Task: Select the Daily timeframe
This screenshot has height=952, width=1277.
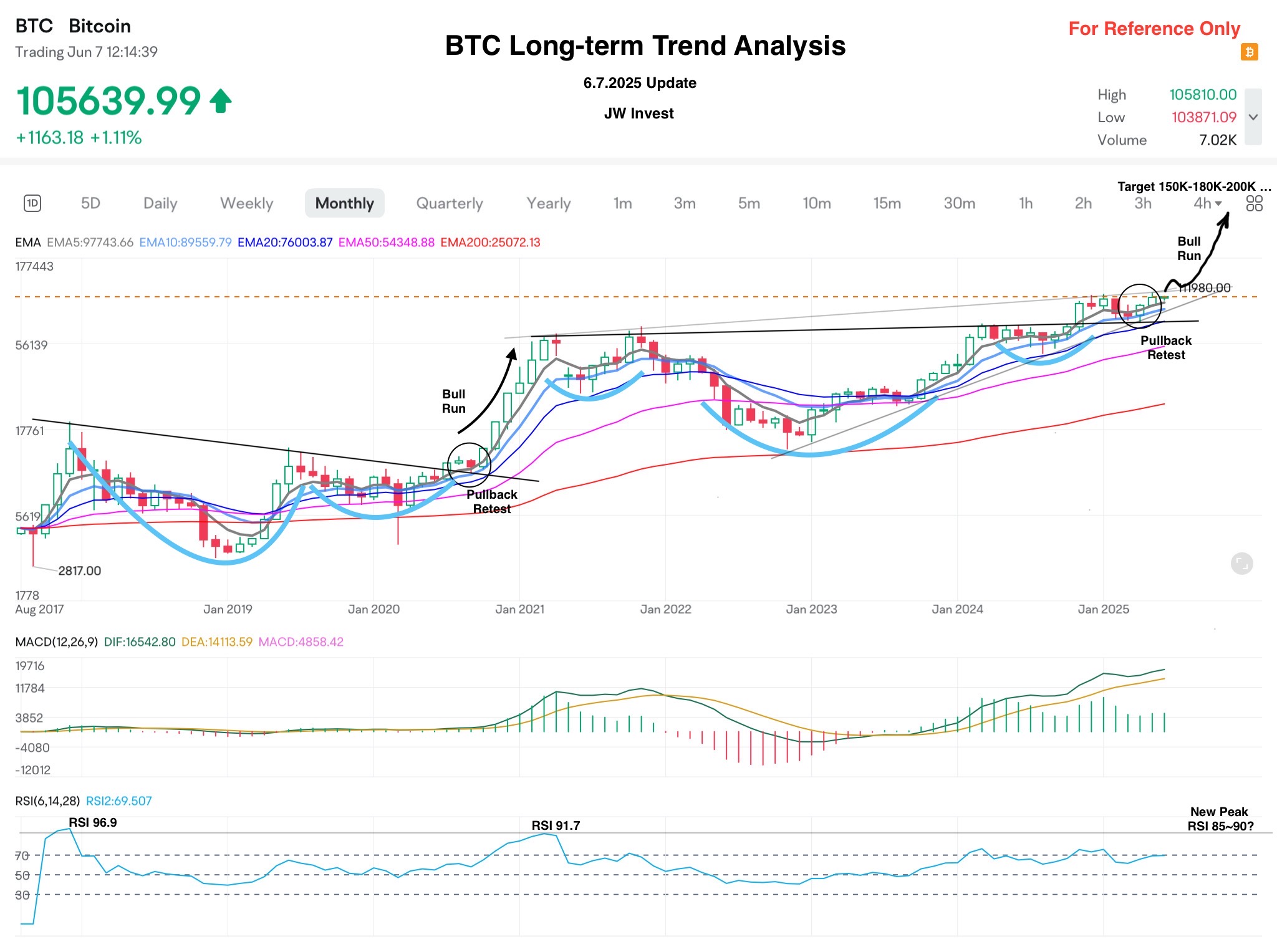Action: click(160, 203)
